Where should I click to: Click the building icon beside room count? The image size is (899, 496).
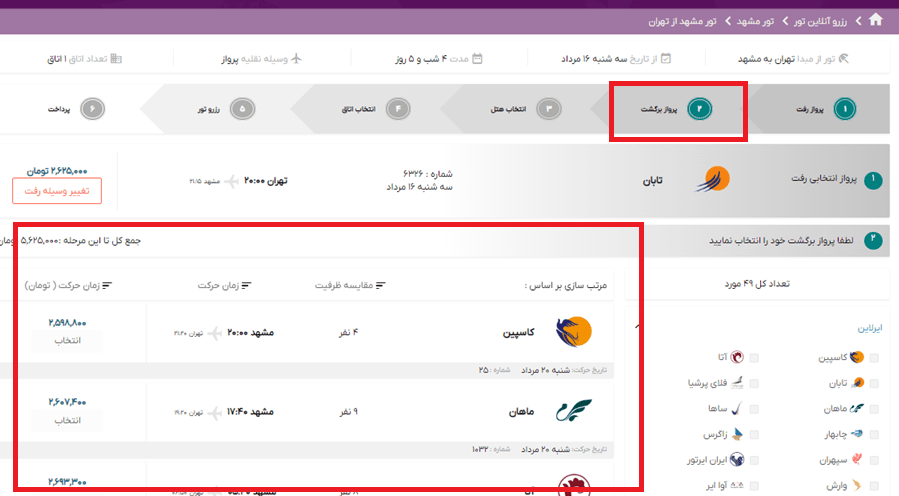pos(116,58)
